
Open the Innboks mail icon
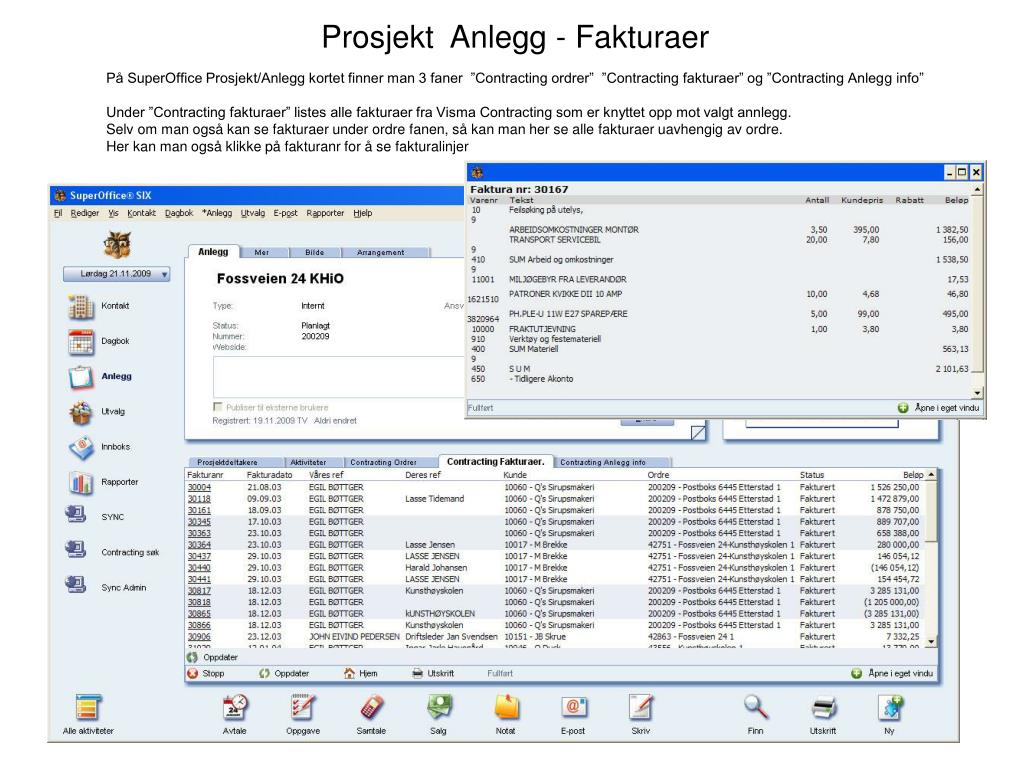(x=81, y=447)
